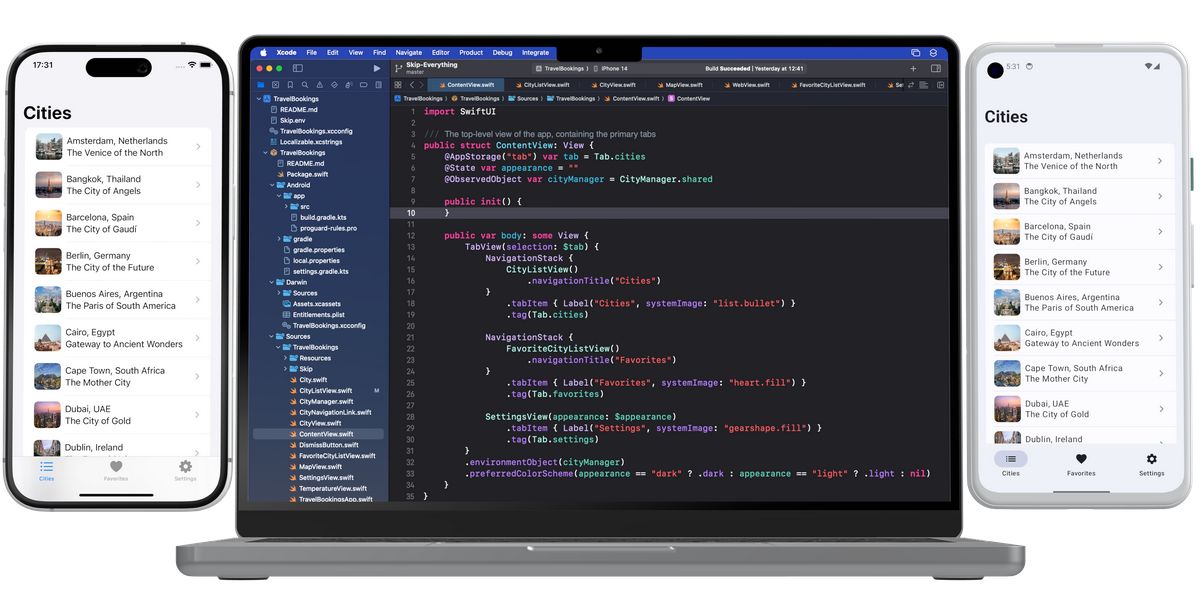This screenshot has height=610, width=1200.
Task: Run the app with the Play button
Action: click(x=377, y=68)
